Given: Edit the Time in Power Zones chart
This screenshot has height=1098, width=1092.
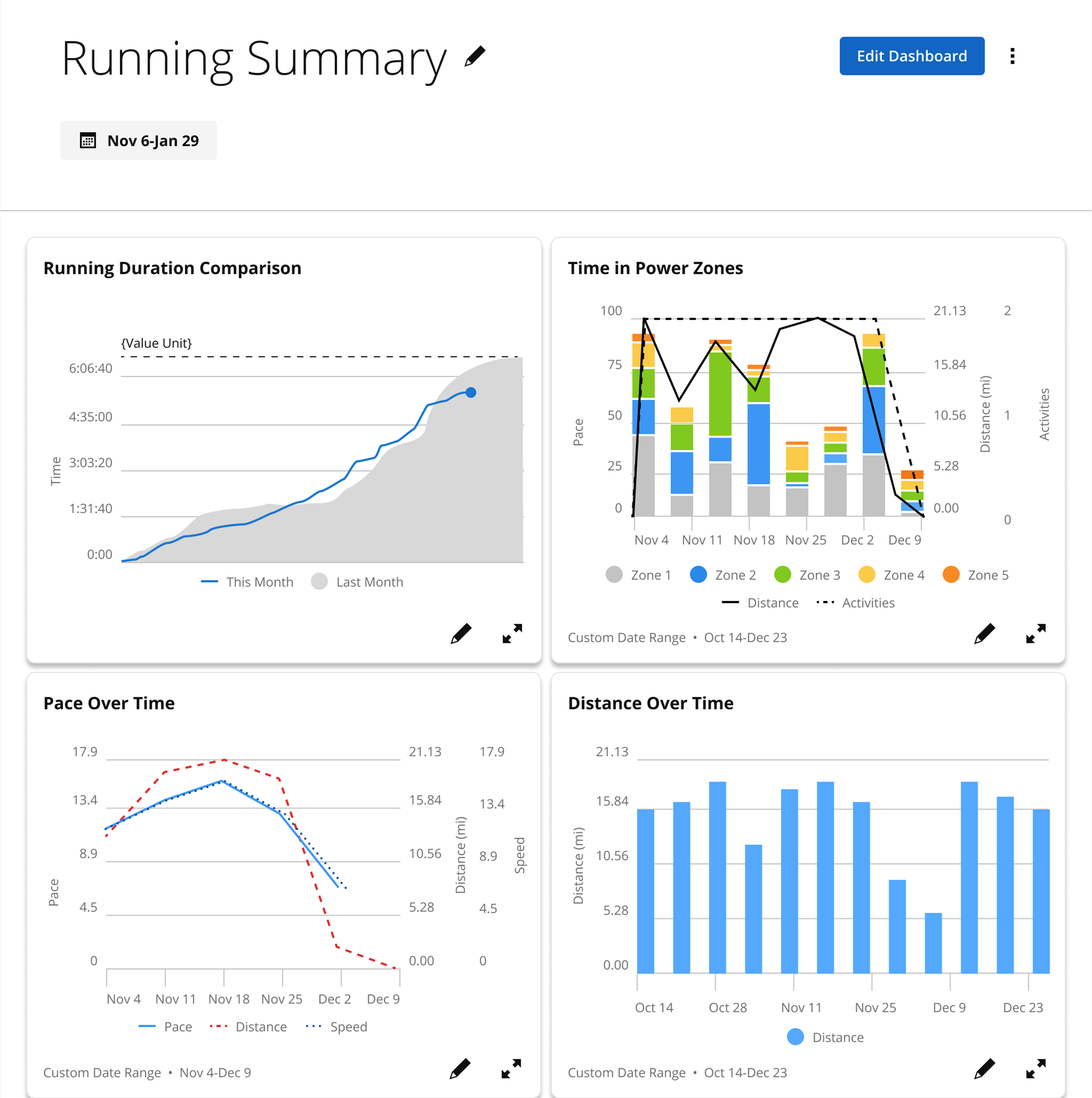Looking at the screenshot, I should 984,634.
